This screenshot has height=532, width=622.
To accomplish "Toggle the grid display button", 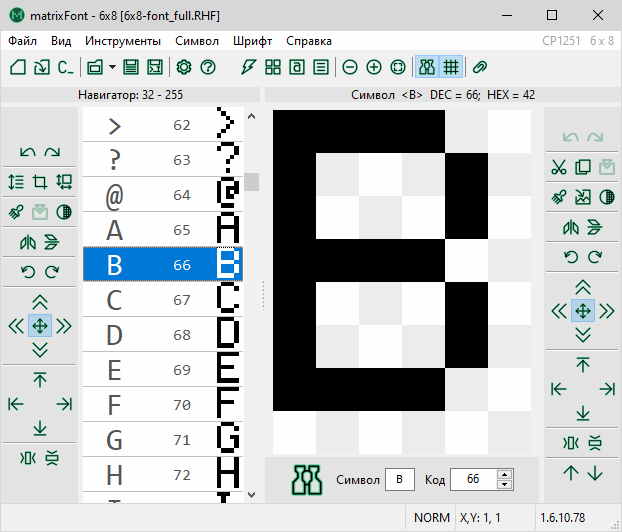I will [451, 67].
